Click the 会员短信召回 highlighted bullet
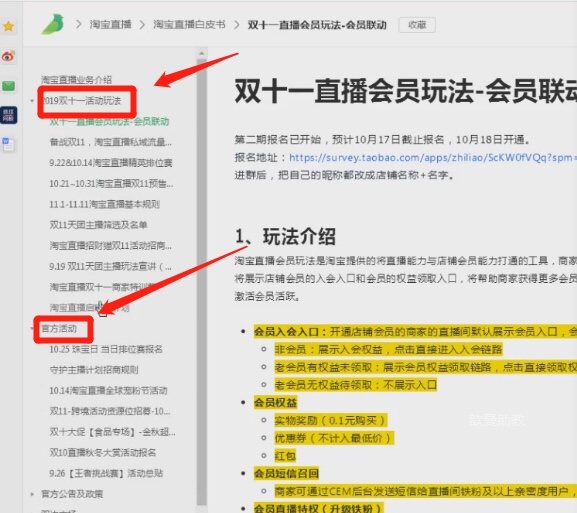The height and width of the screenshot is (513, 577). 286,473
